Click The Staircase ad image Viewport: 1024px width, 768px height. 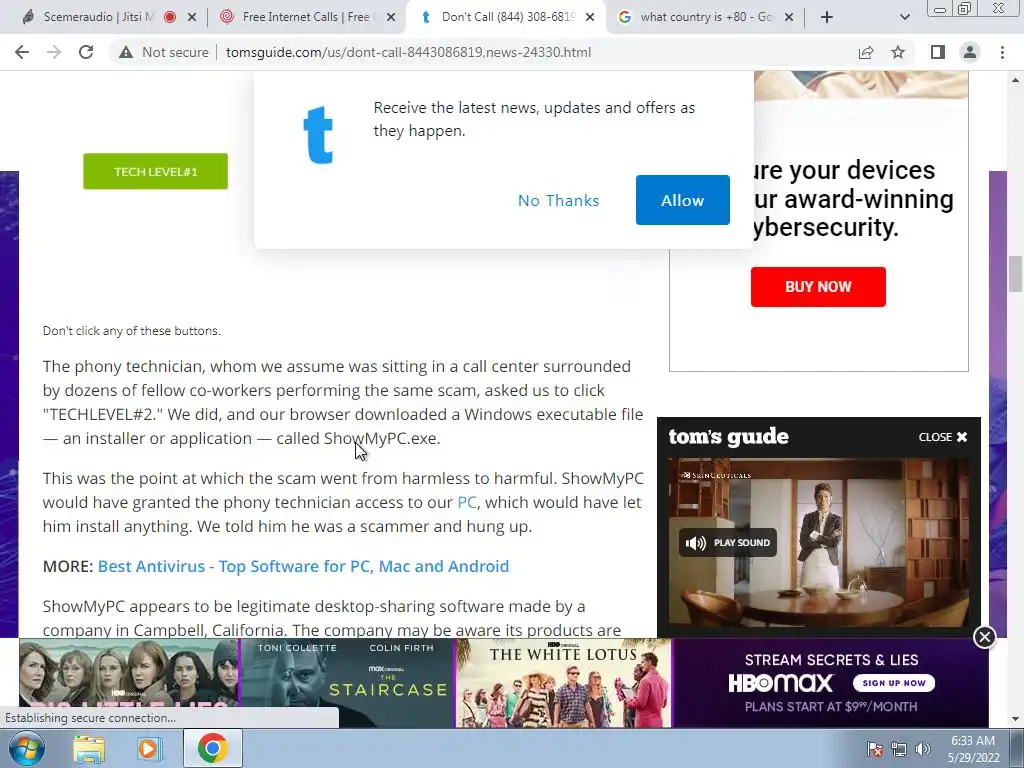click(347, 682)
